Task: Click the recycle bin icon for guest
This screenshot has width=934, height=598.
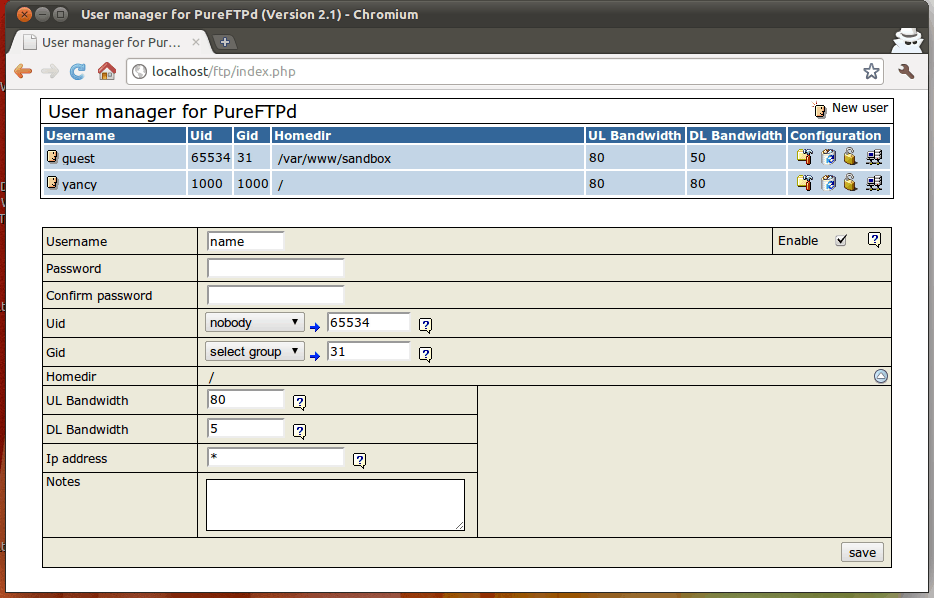Action: 828,157
